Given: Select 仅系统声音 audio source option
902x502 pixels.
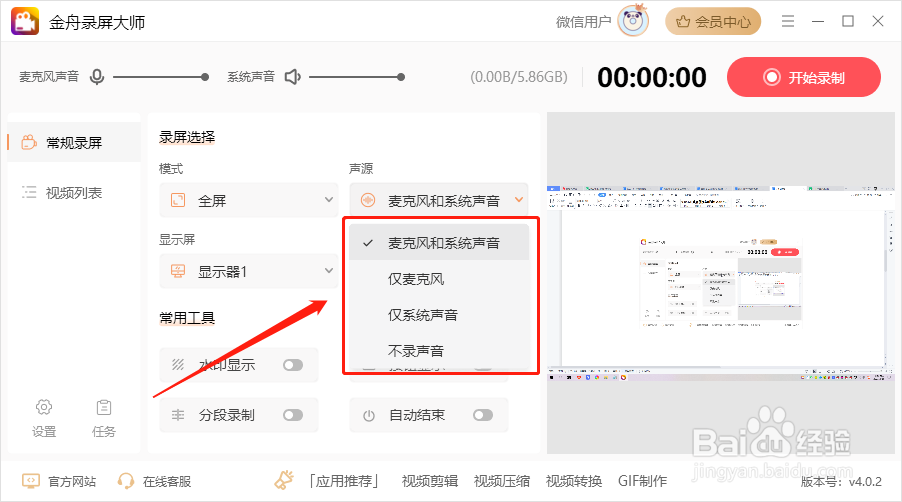Looking at the screenshot, I should point(439,315).
